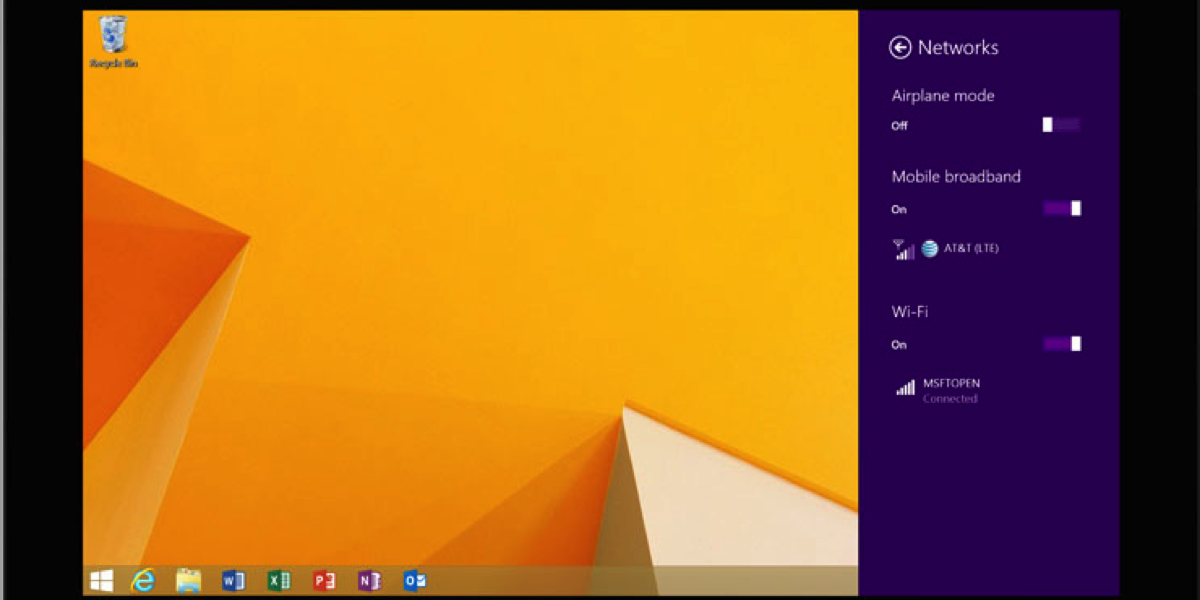Start PowerPoint from the taskbar
The width and height of the screenshot is (1200, 600).
pyautogui.click(x=324, y=581)
